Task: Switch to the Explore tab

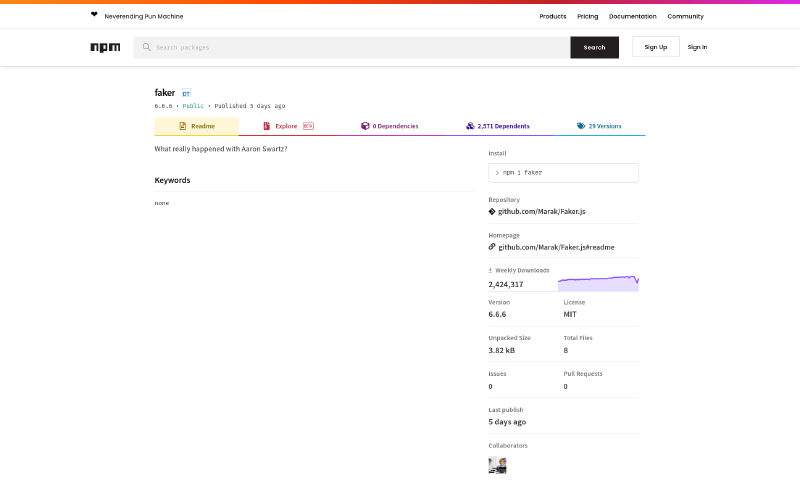Action: (288, 126)
